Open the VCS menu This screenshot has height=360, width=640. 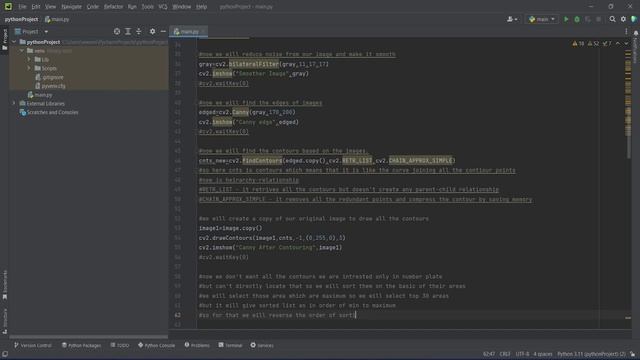[x=163, y=7]
